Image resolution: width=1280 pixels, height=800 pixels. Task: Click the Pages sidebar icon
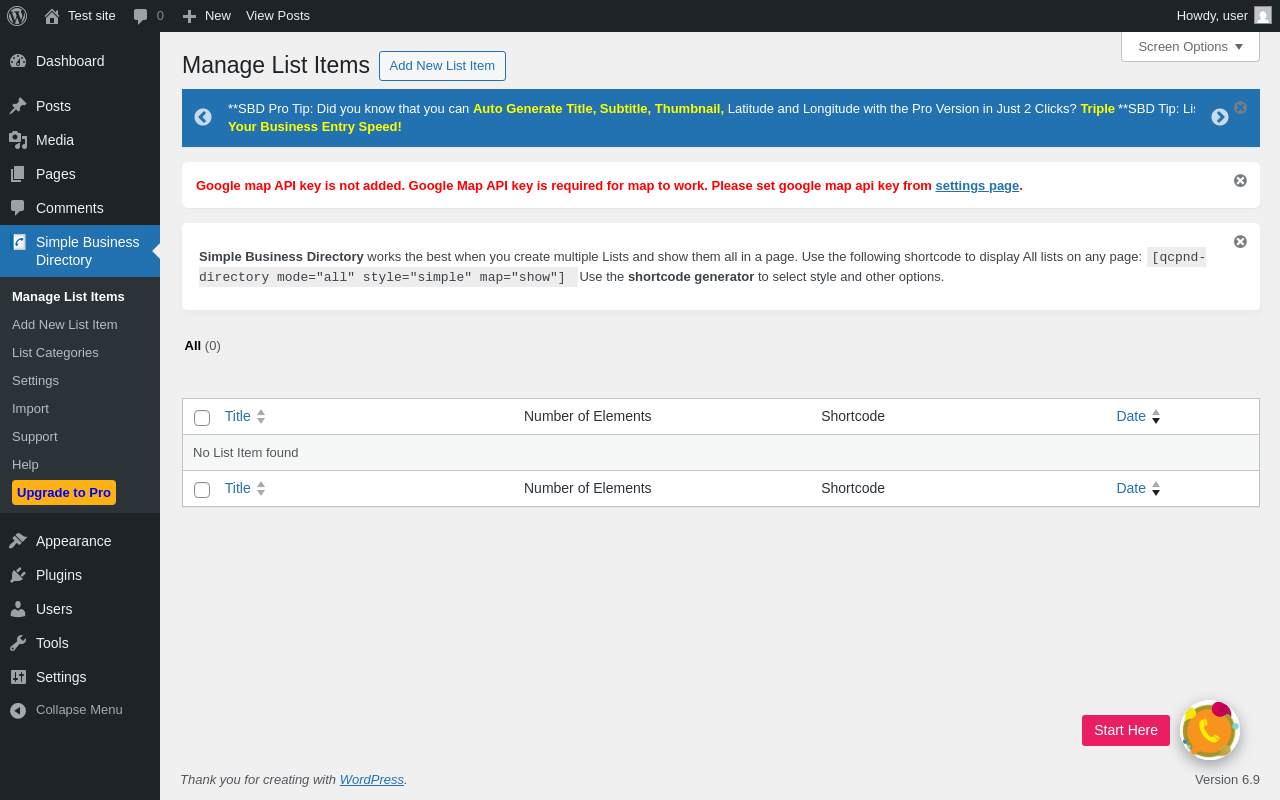click(x=18, y=174)
